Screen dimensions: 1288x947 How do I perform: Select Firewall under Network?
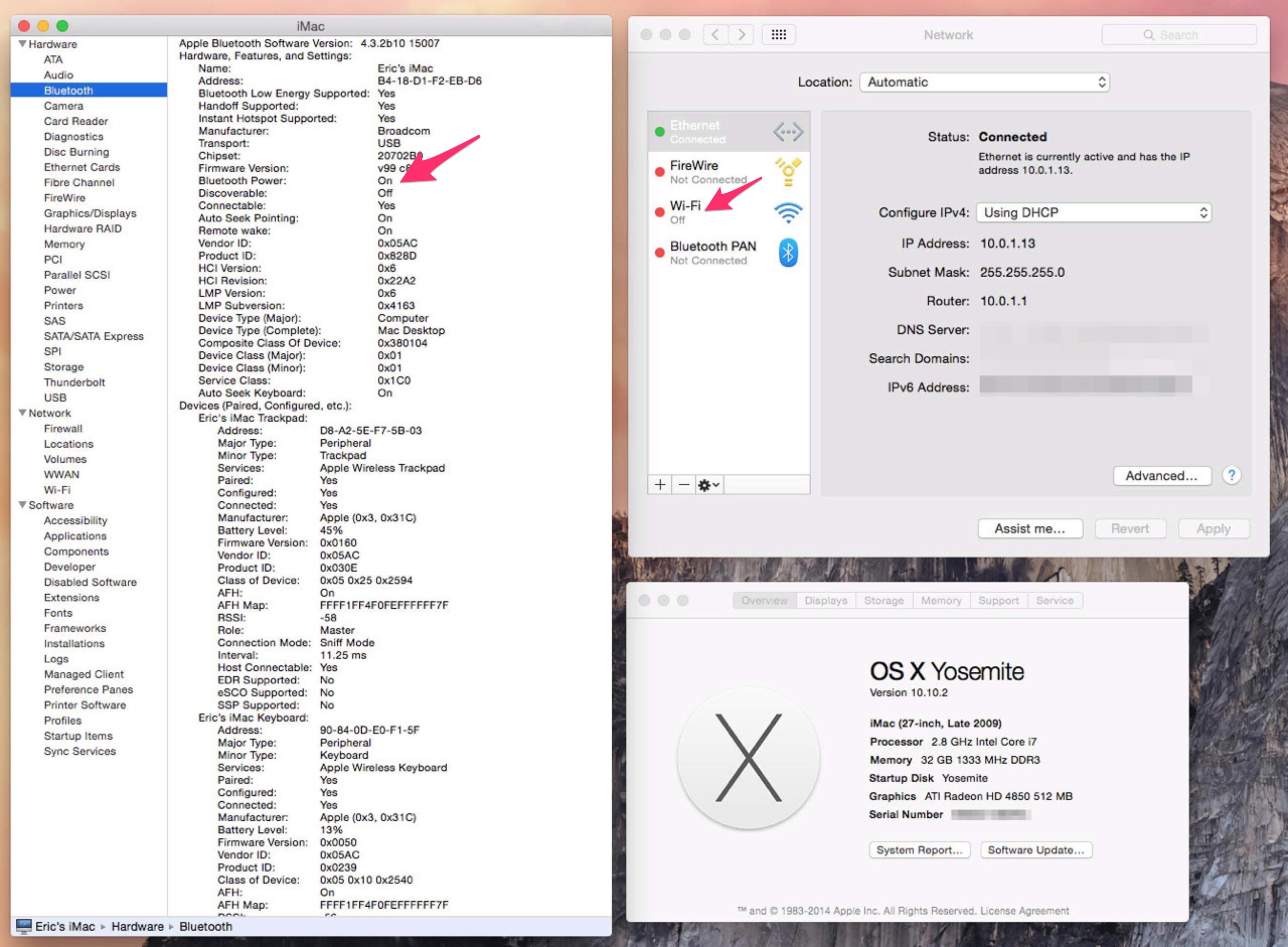pos(63,428)
